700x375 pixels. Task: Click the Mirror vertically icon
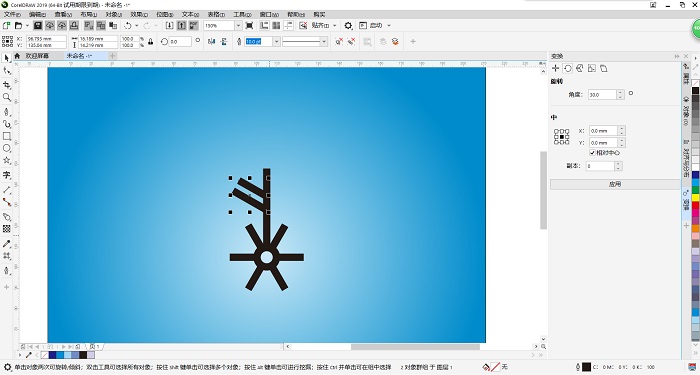(224, 42)
